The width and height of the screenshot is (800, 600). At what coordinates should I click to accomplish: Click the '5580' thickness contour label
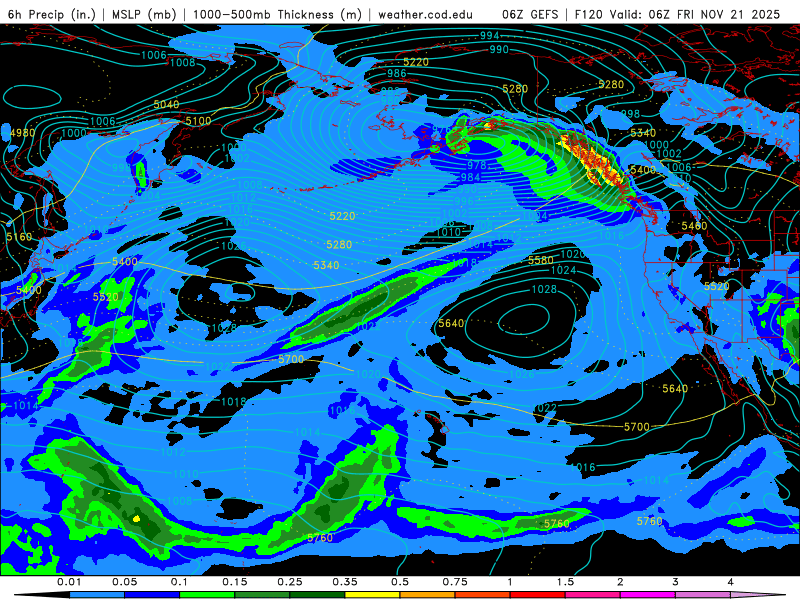coord(540,260)
